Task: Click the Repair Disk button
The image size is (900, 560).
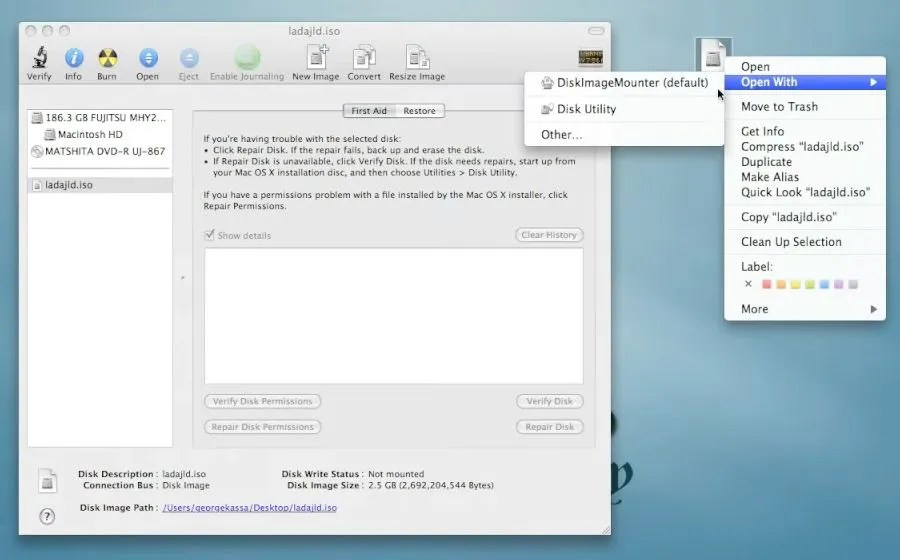Action: click(x=550, y=427)
